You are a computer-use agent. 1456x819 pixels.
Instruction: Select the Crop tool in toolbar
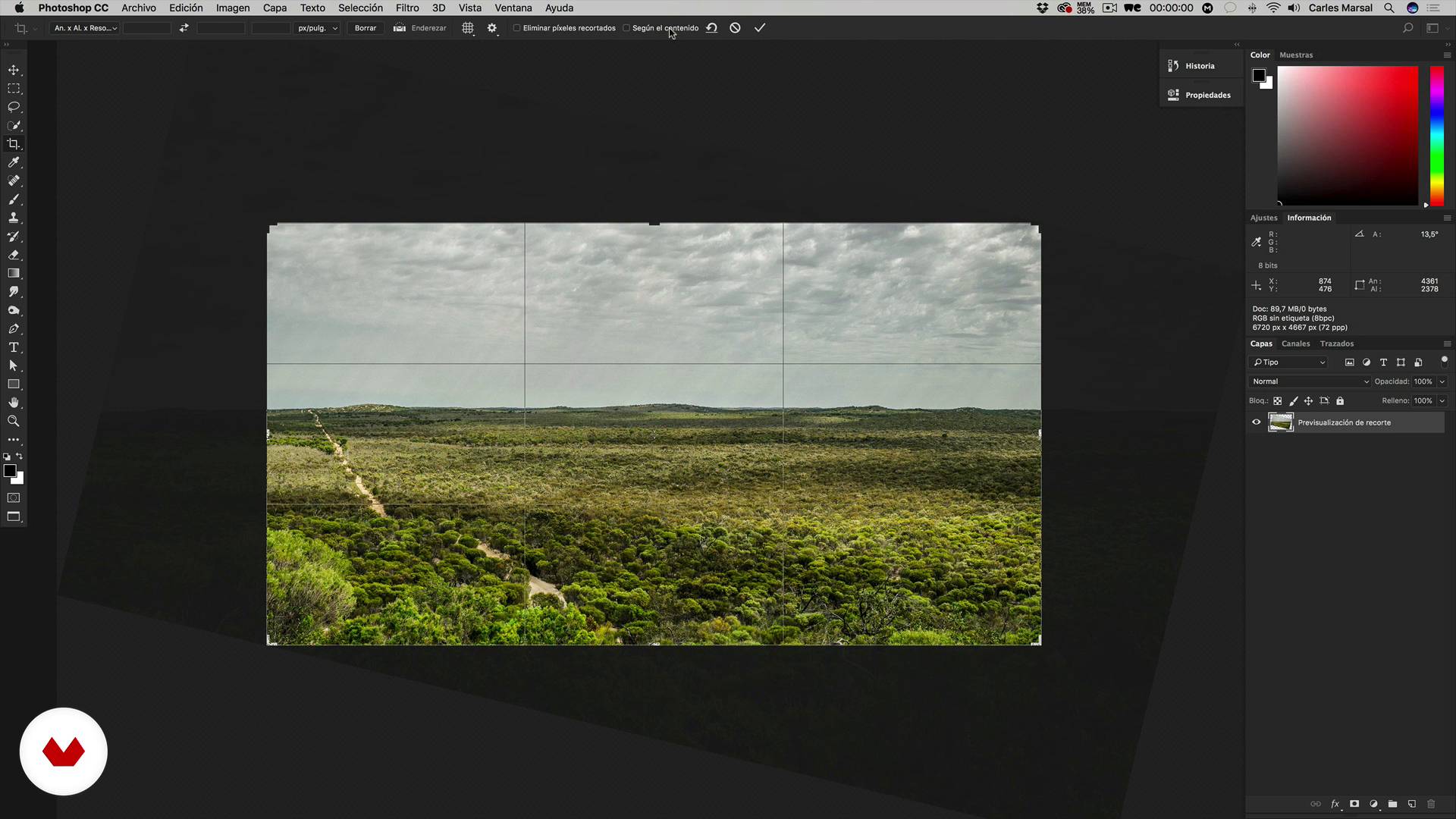click(x=14, y=144)
